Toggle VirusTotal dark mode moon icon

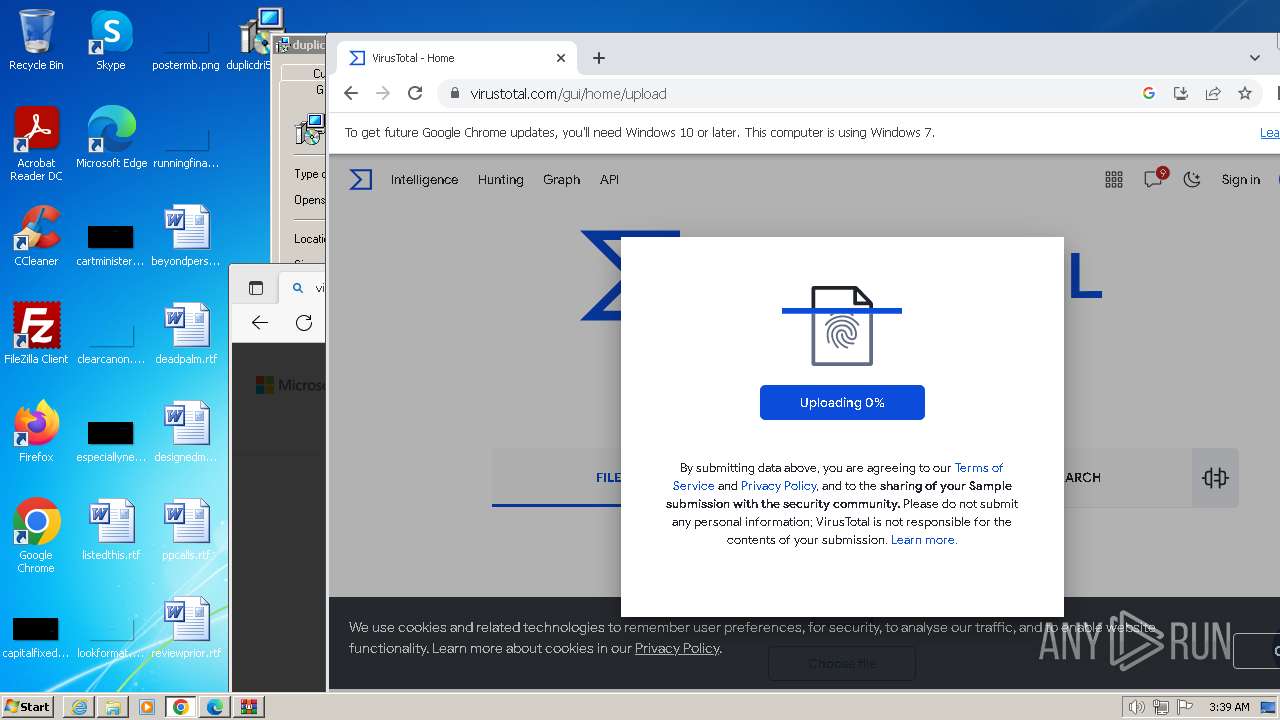tap(1192, 180)
